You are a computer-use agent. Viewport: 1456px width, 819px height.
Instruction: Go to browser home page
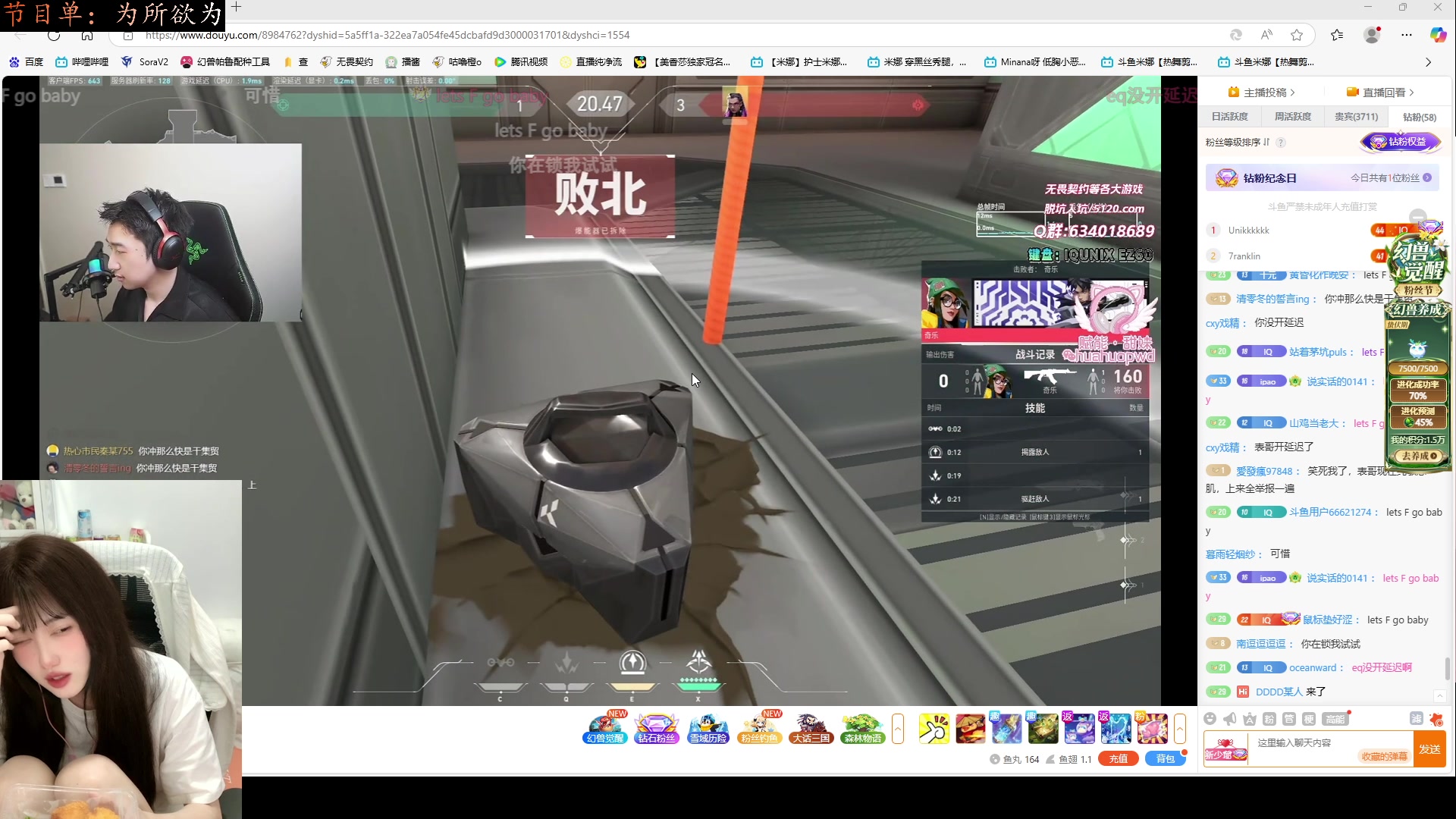click(87, 35)
